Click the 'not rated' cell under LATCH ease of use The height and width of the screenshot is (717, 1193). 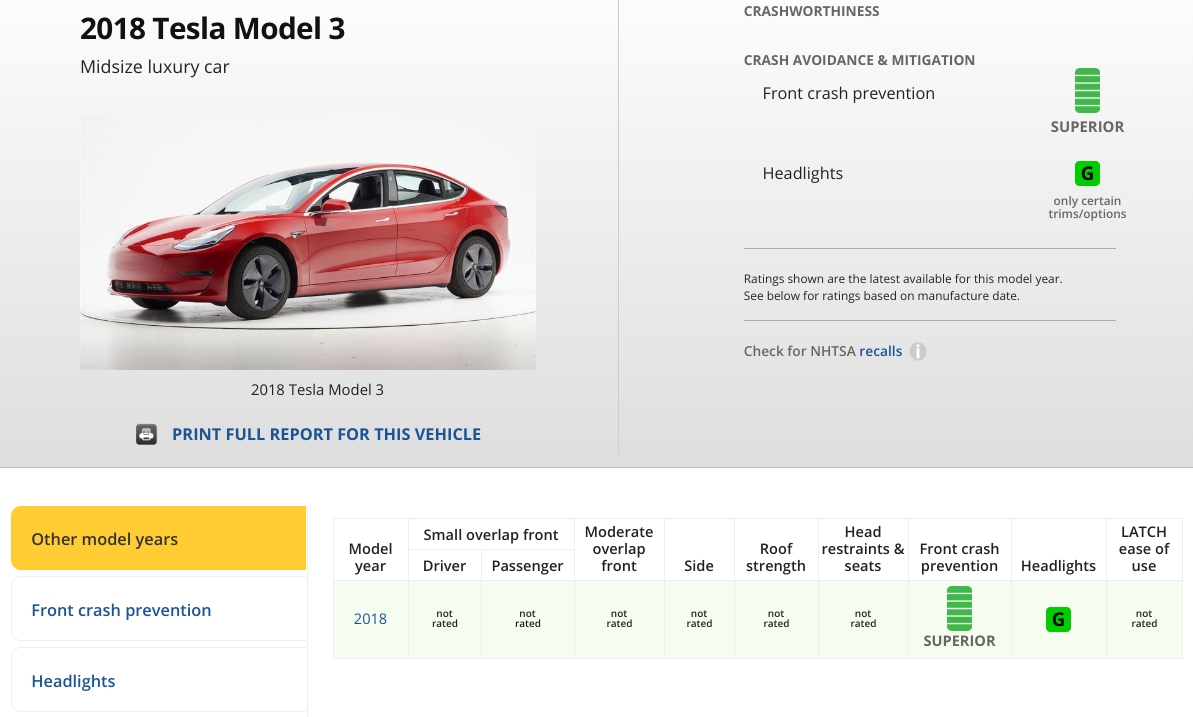(x=1144, y=619)
